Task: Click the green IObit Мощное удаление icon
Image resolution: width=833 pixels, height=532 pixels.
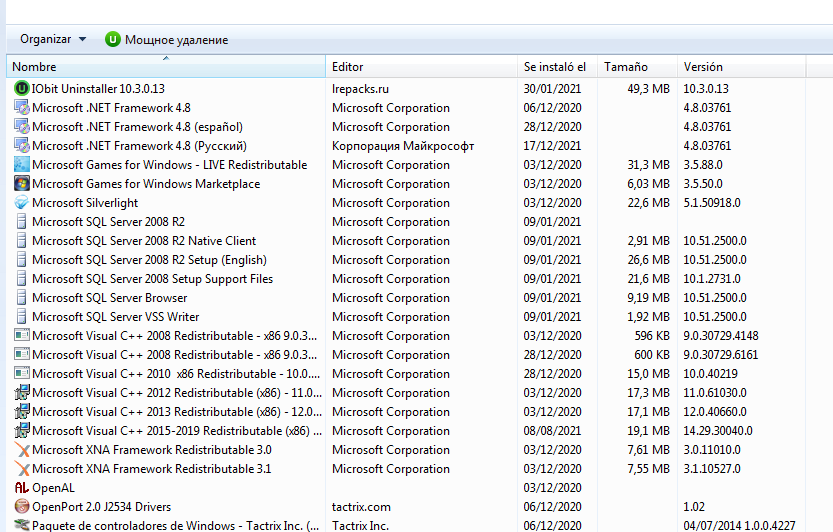Action: coord(113,39)
